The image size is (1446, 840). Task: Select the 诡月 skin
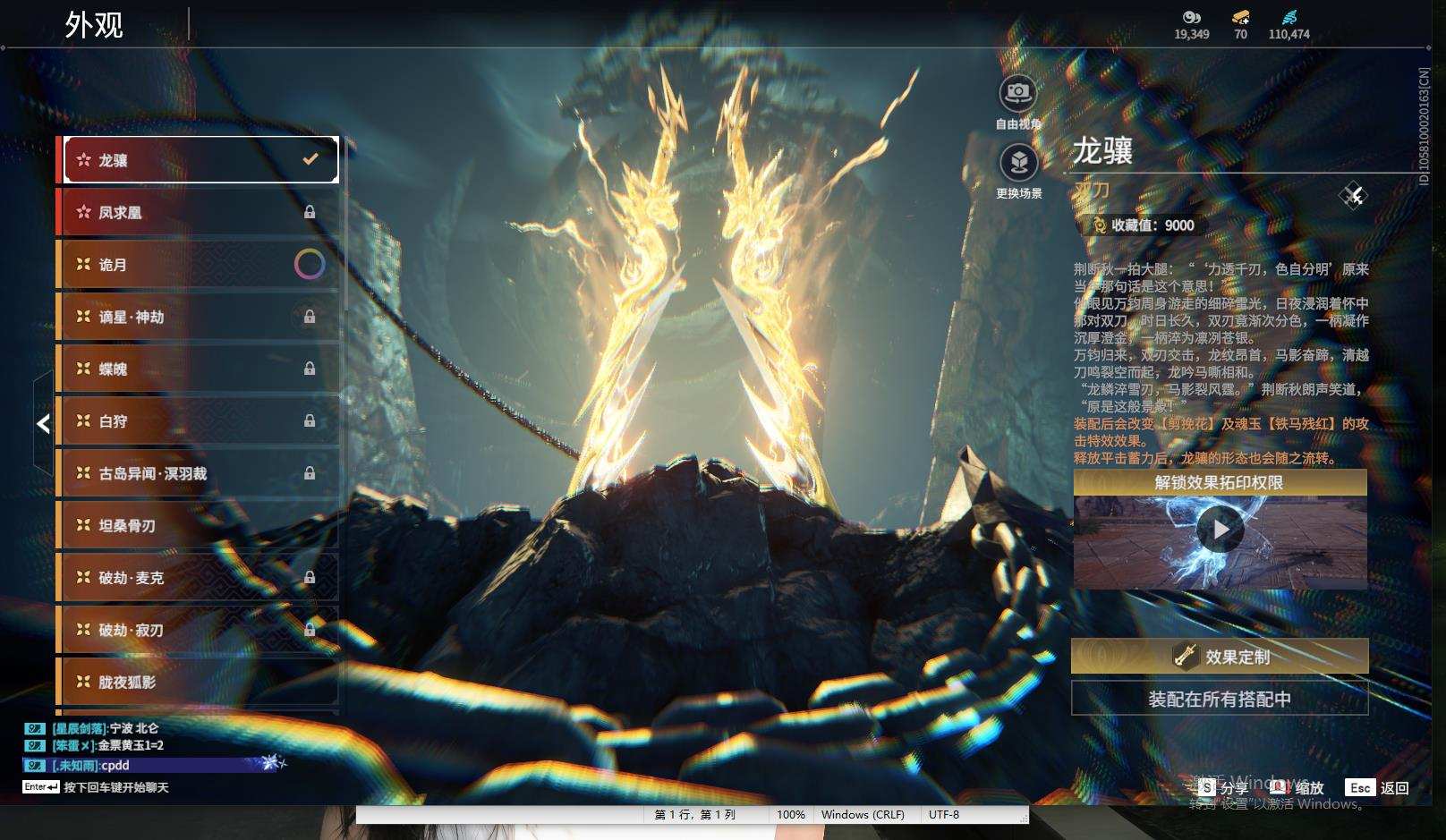198,264
